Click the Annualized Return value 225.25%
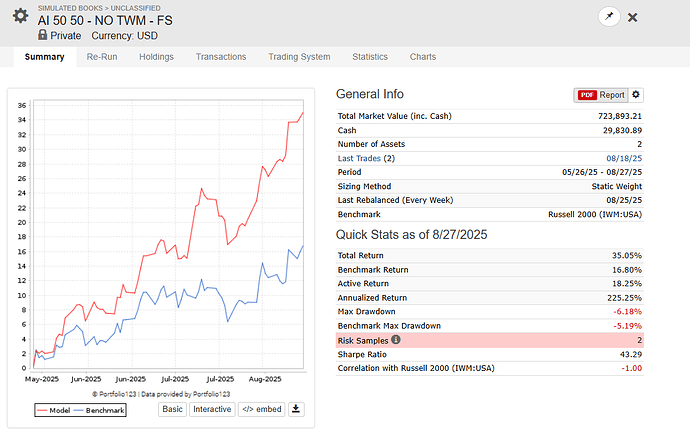This screenshot has height=435, width=690. [624, 298]
